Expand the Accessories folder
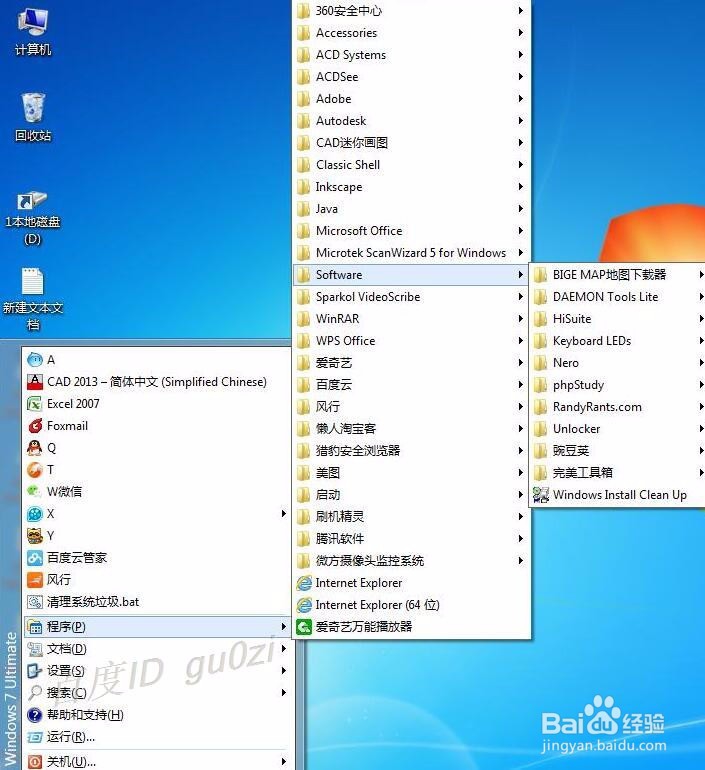705x770 pixels. coord(411,32)
